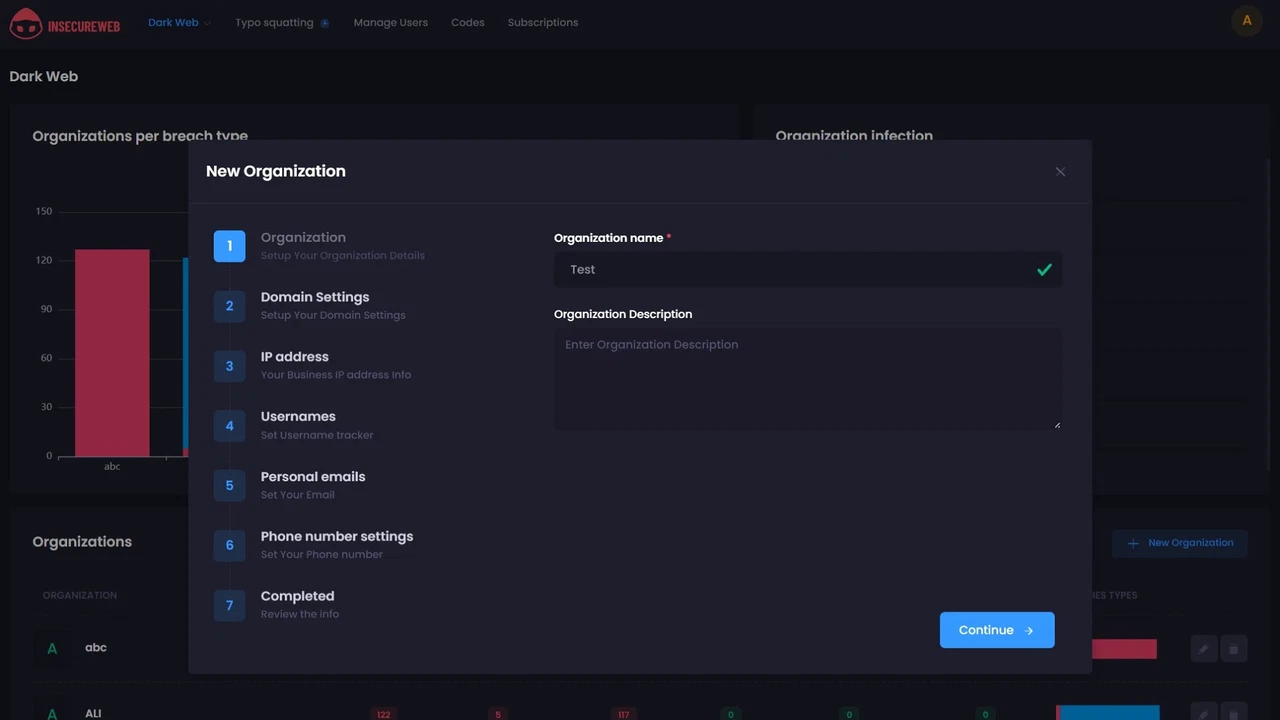
Task: Open the Manage Users page
Action: [x=390, y=22]
